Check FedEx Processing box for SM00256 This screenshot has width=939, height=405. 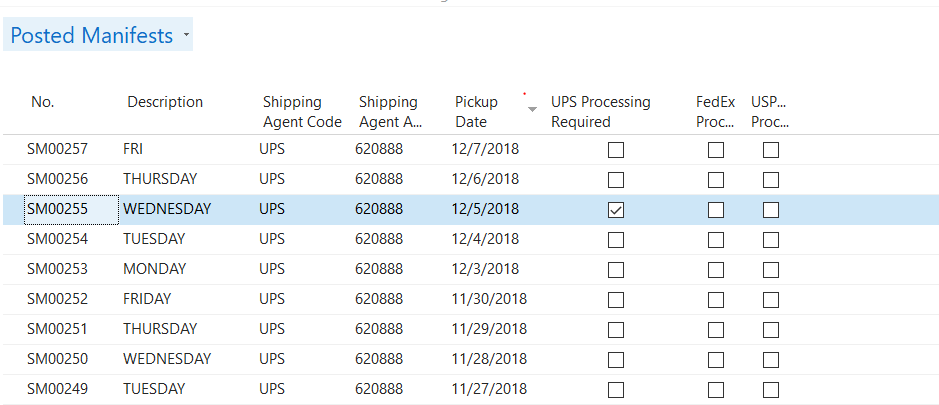[x=716, y=180]
